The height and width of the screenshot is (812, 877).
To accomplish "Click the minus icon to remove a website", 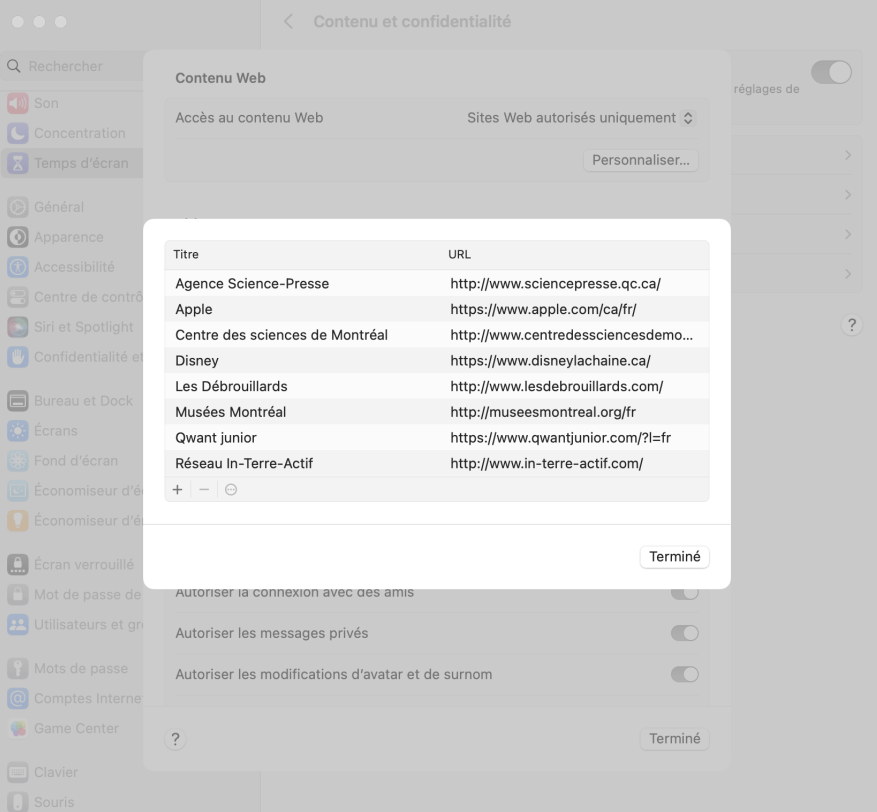I will [x=204, y=490].
